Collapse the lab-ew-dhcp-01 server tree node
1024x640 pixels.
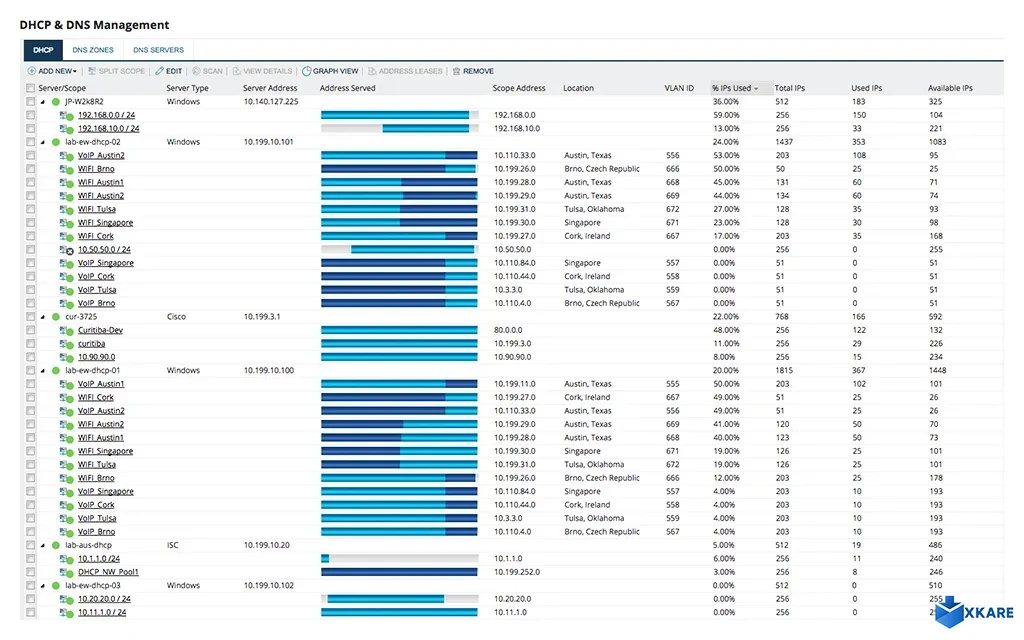point(43,371)
